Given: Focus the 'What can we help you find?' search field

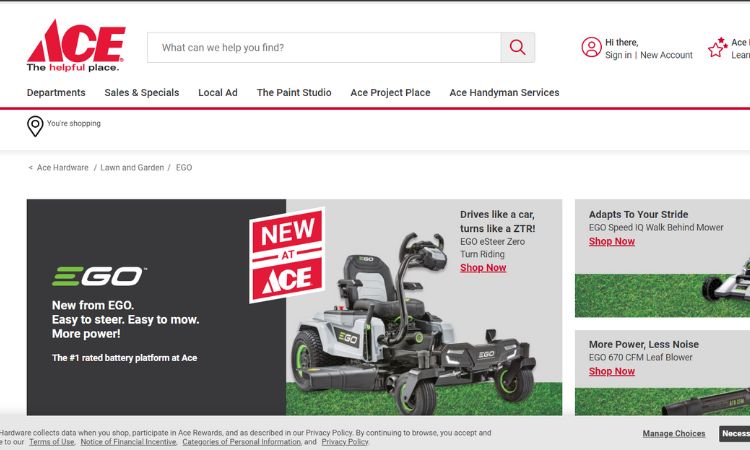Looking at the screenshot, I should pyautogui.click(x=324, y=47).
